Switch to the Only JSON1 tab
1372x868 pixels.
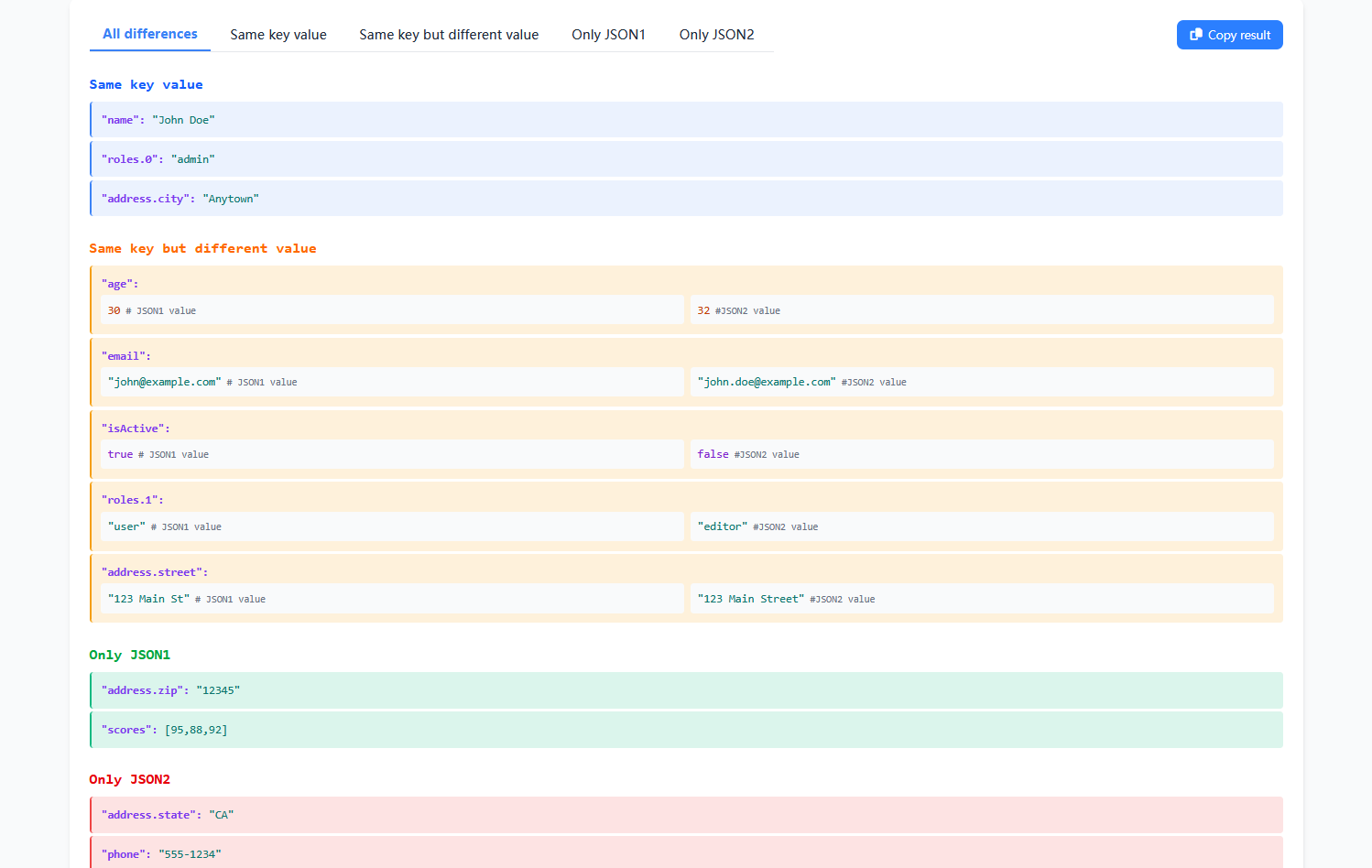tap(608, 34)
